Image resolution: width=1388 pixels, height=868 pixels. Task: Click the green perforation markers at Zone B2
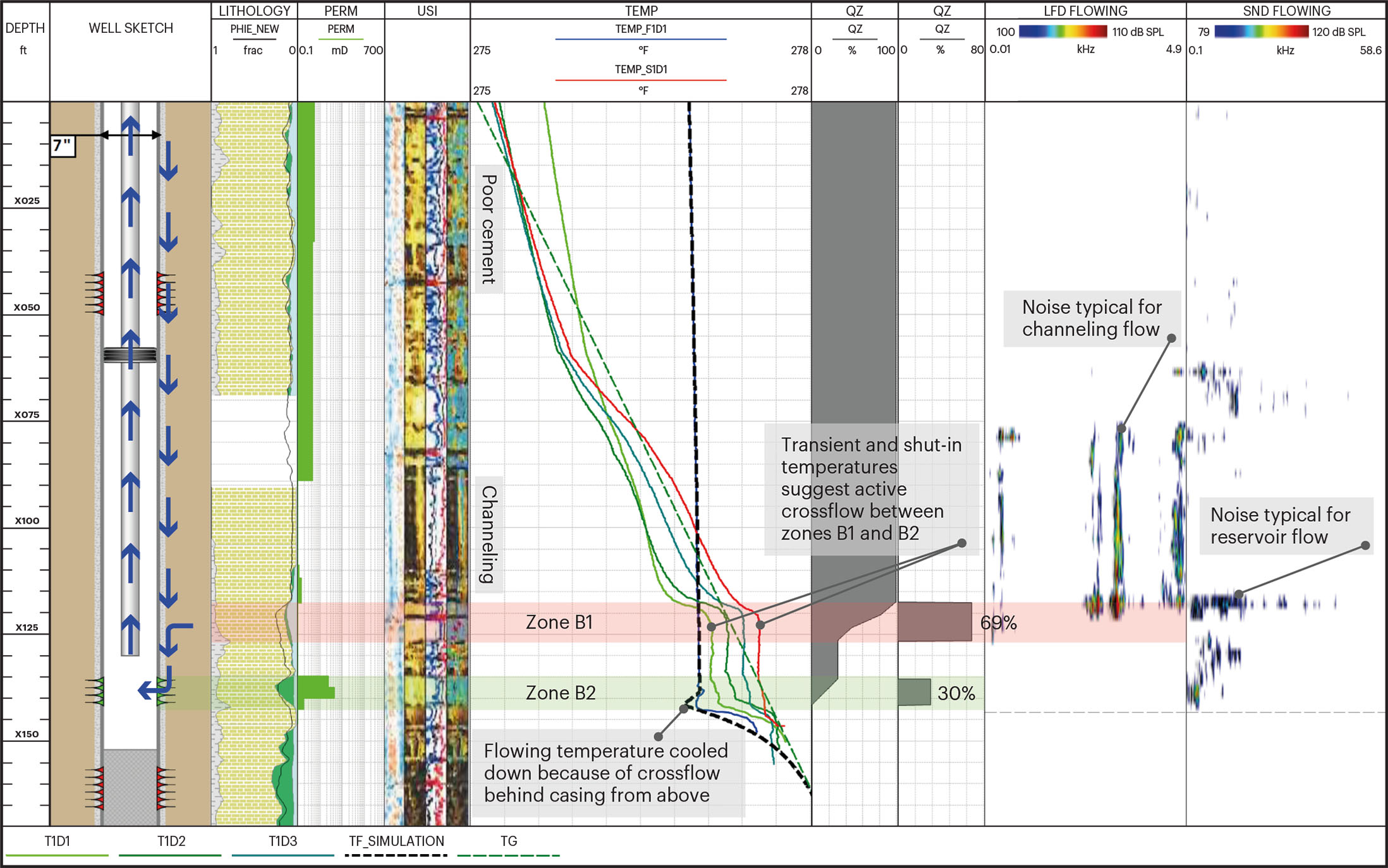(95, 692)
